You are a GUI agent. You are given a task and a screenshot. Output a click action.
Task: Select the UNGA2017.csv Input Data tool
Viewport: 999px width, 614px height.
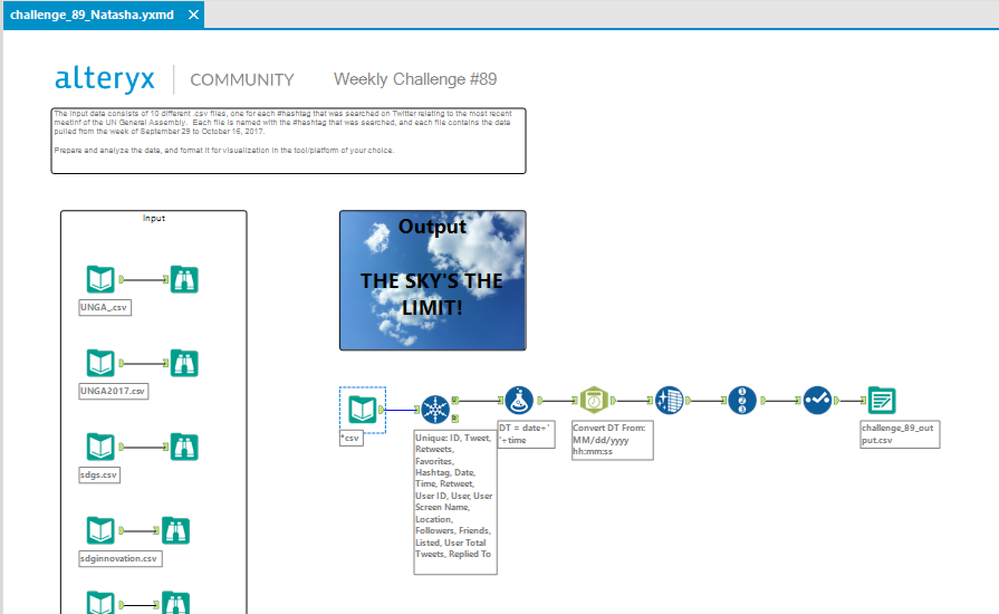[101, 363]
